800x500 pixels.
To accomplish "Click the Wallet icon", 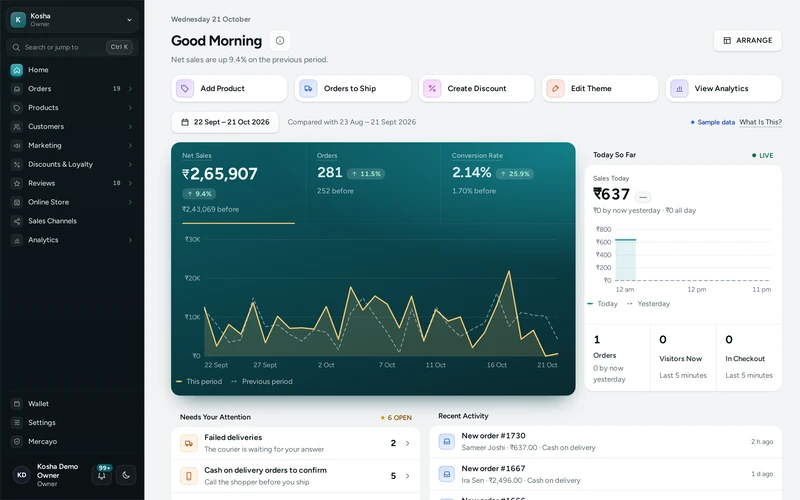I will pos(17,404).
